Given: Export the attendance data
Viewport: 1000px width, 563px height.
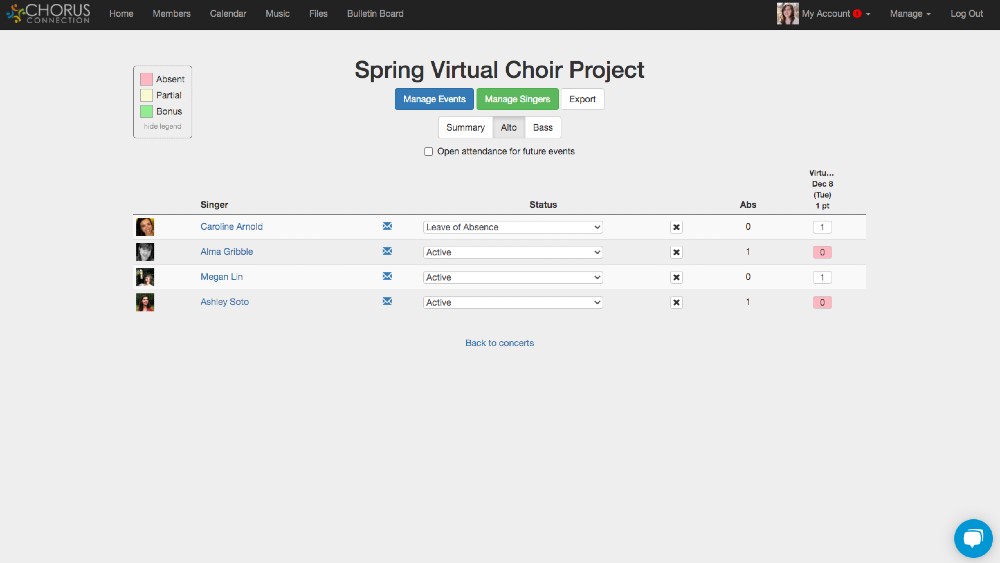Looking at the screenshot, I should point(582,99).
